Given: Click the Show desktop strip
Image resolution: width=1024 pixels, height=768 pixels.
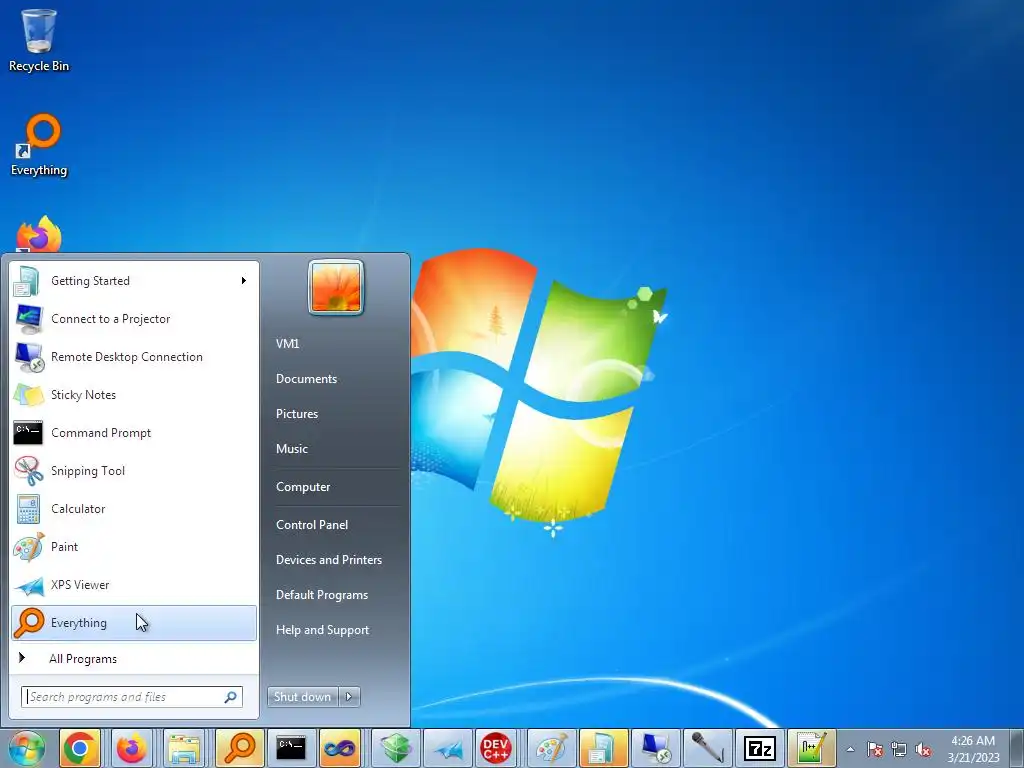Looking at the screenshot, I should pos(1018,748).
